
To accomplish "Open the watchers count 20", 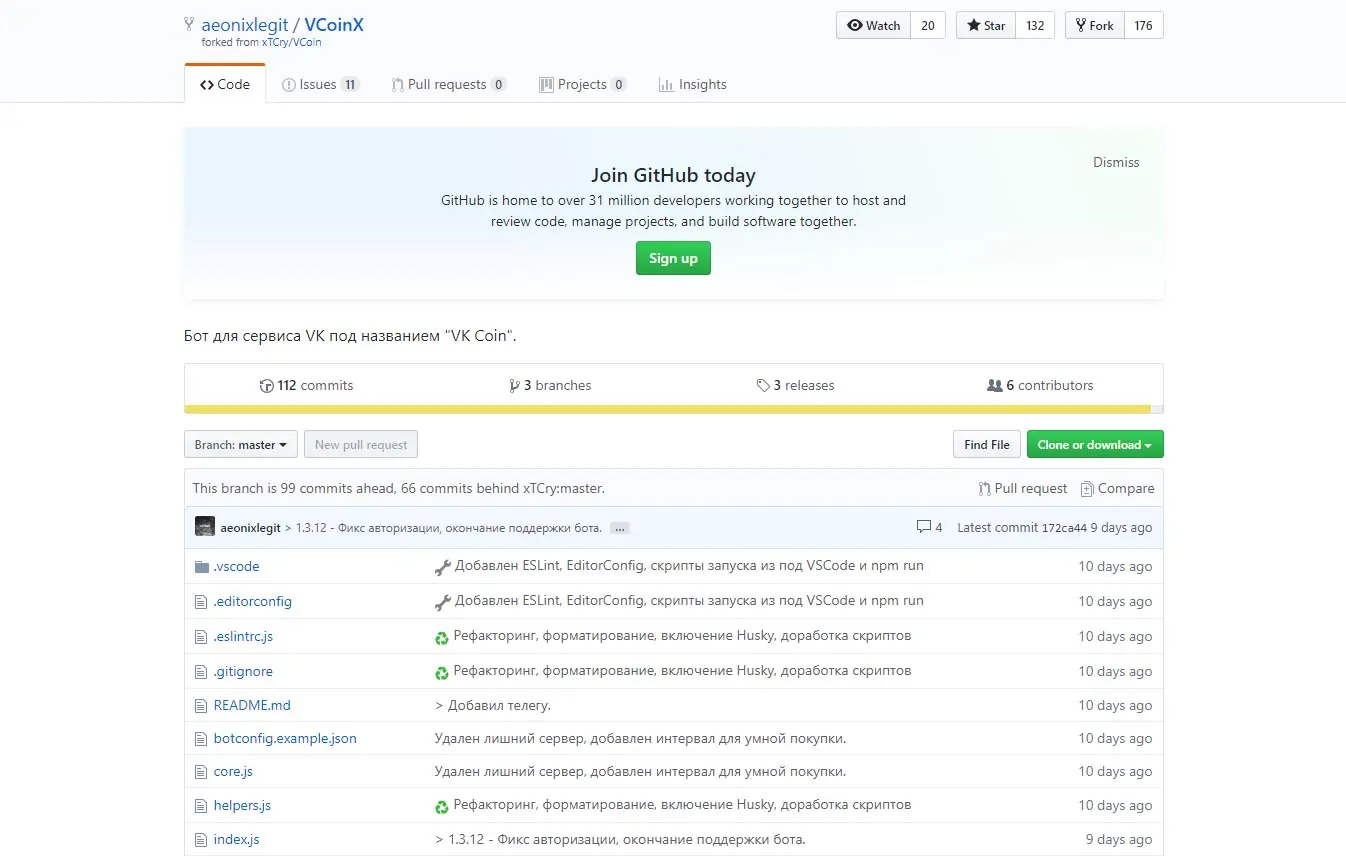I will pos(928,26).
